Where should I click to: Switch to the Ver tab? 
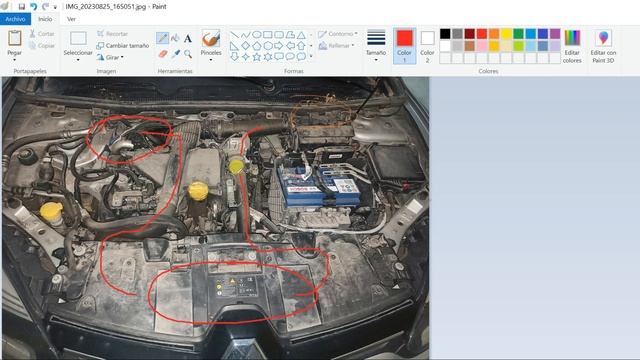(71, 19)
